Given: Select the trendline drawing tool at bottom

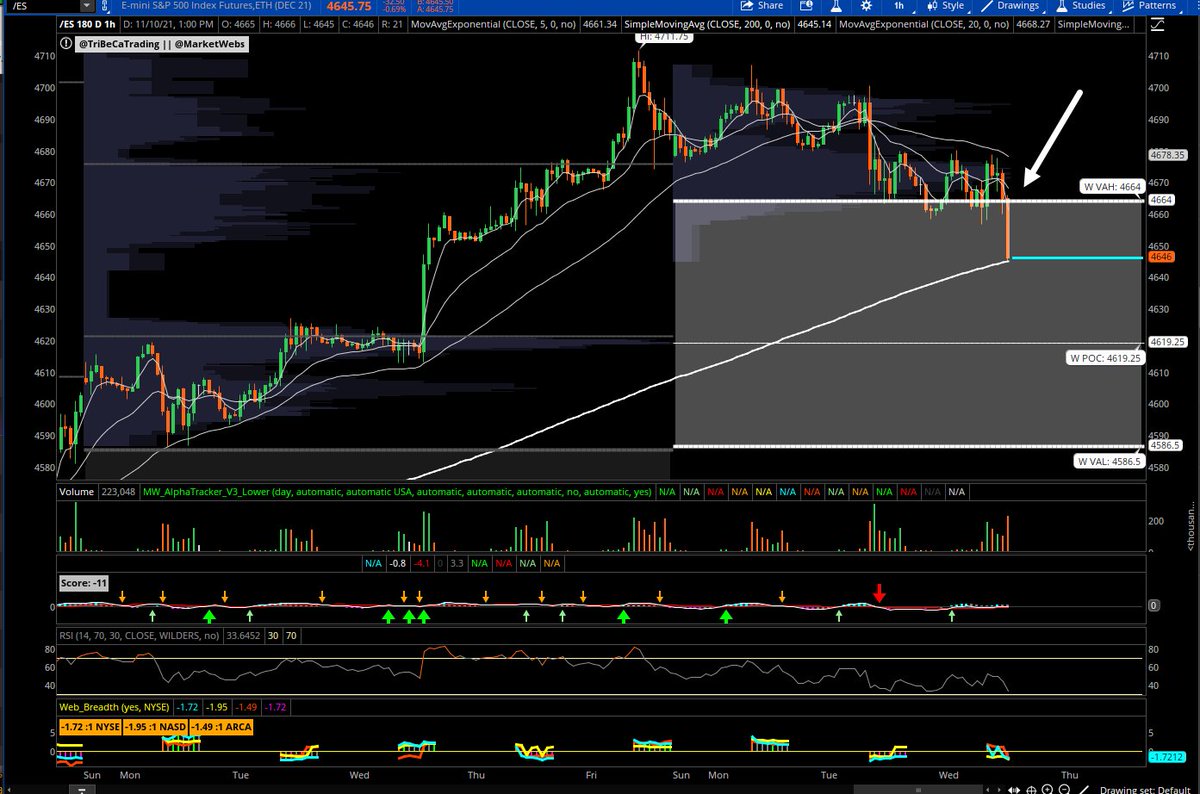Looking at the screenshot, I should (x=1085, y=789).
